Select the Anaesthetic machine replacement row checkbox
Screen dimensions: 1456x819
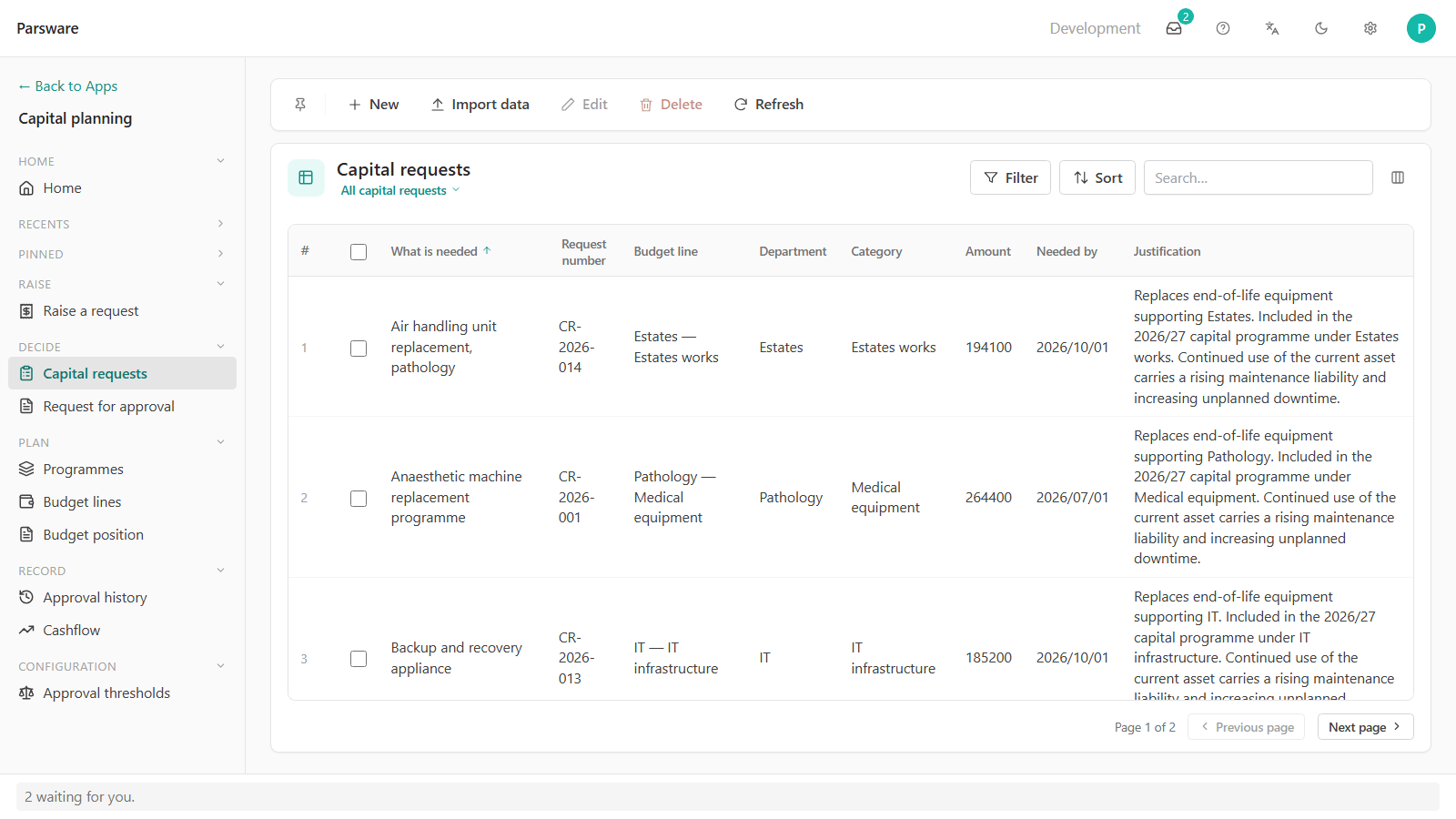(359, 499)
